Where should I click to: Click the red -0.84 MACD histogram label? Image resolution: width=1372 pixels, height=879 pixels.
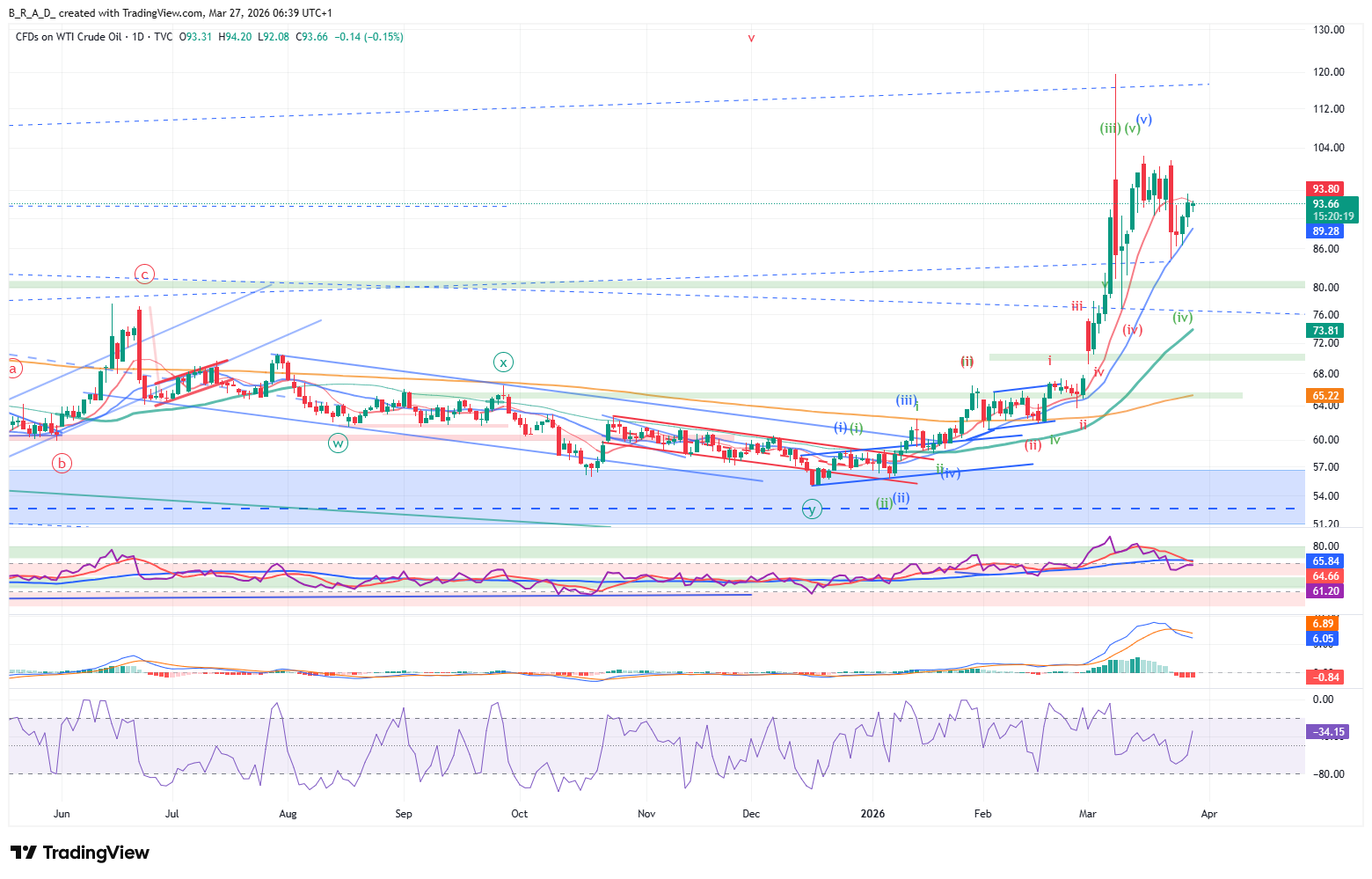pos(1325,677)
